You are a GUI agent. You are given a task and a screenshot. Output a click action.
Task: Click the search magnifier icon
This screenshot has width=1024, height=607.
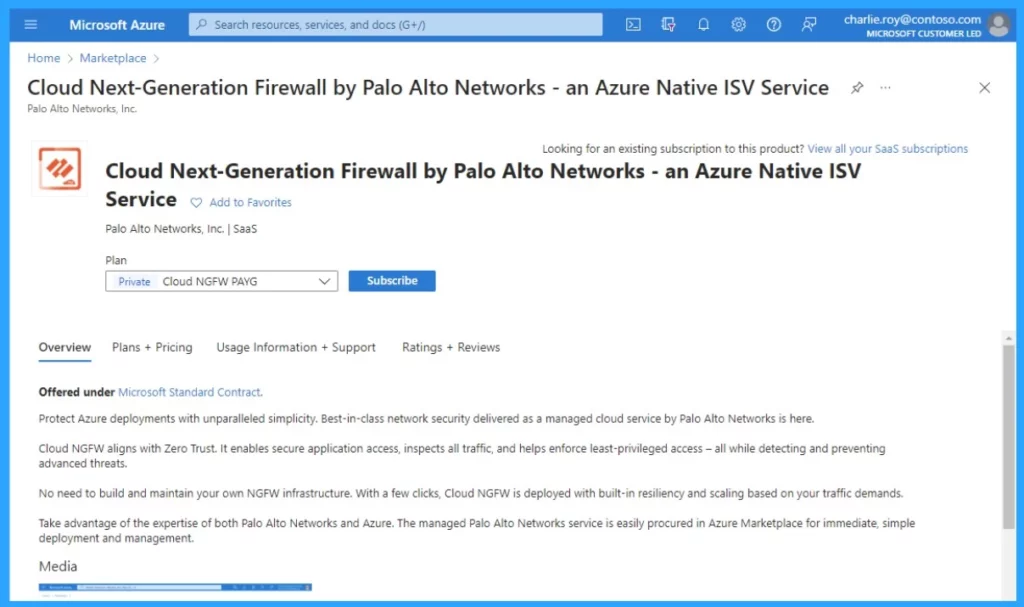coord(202,25)
